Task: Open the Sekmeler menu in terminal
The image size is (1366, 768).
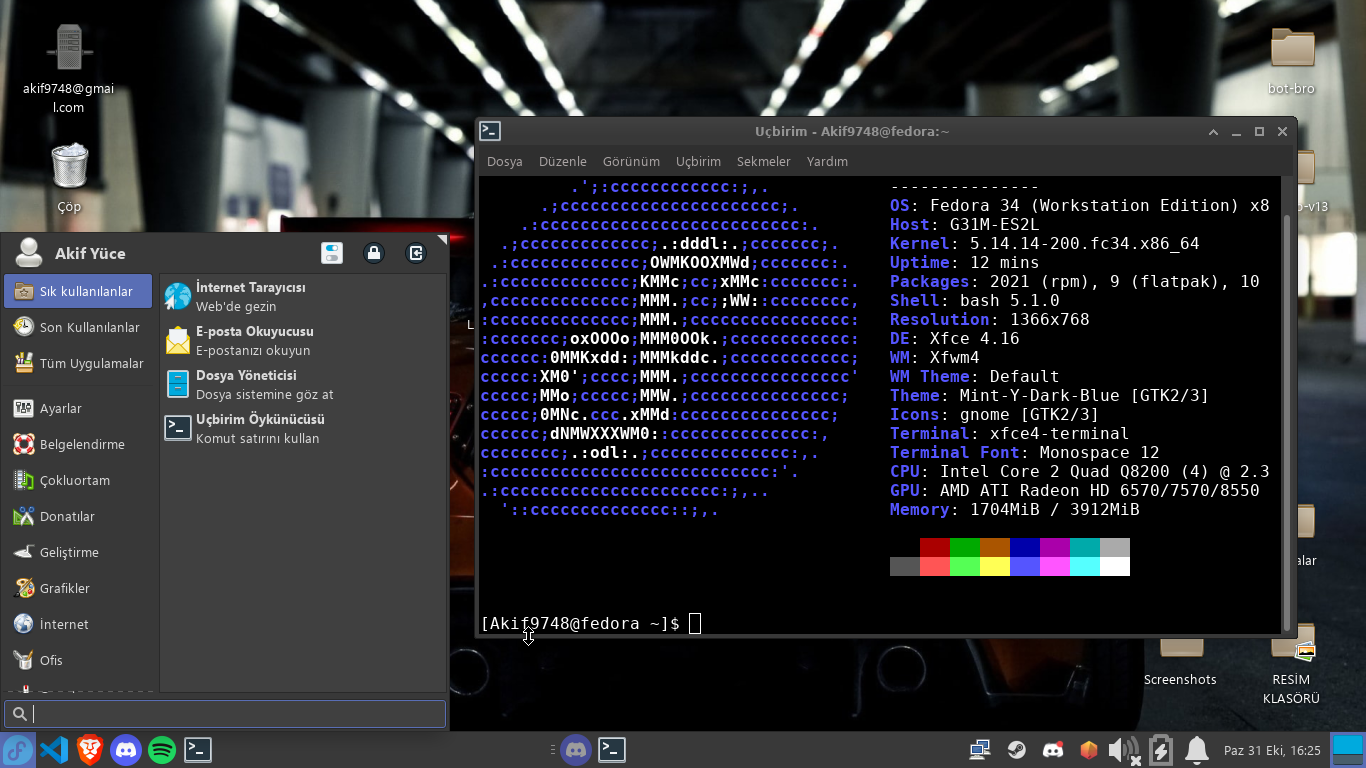Action: tap(764, 161)
